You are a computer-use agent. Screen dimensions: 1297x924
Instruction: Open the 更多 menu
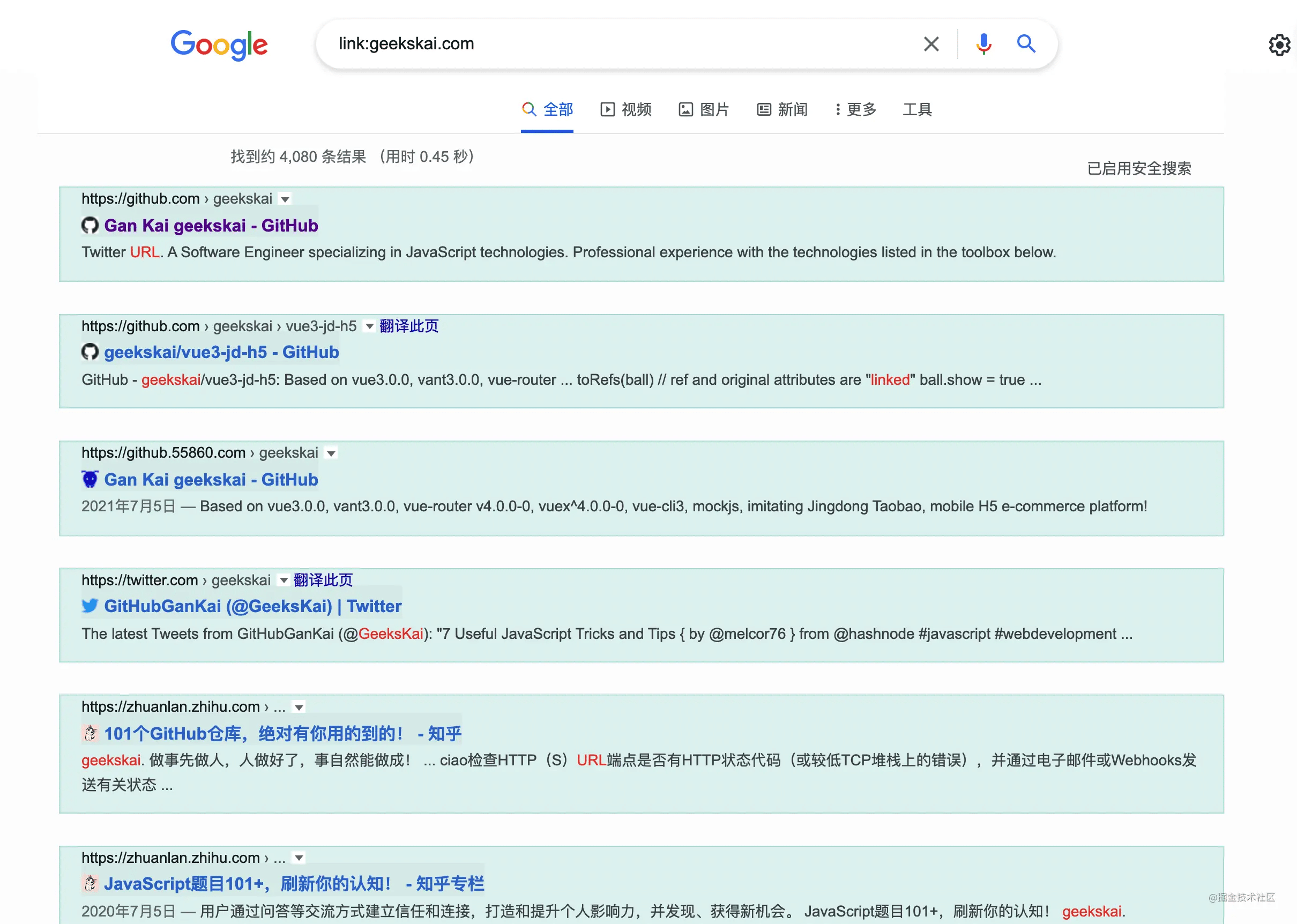(x=855, y=109)
